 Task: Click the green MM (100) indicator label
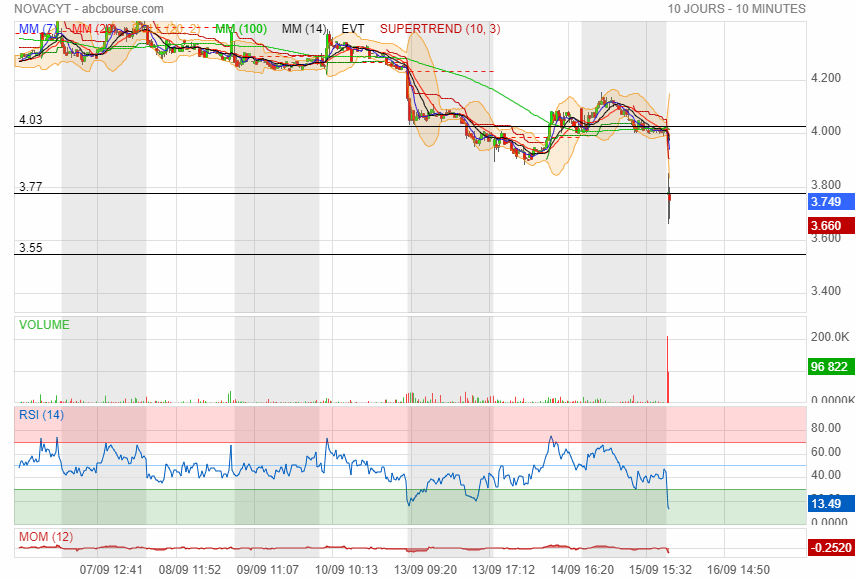click(x=241, y=29)
